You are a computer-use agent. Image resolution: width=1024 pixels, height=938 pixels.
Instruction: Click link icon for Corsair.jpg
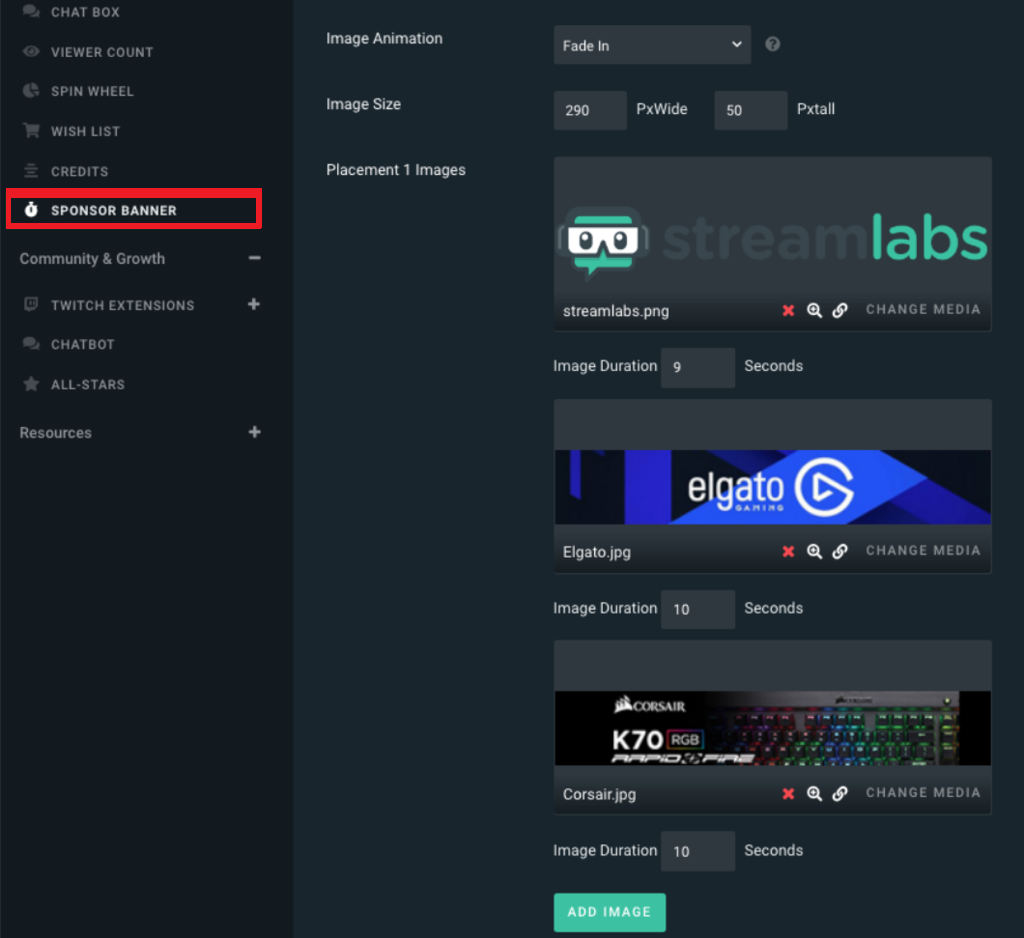[840, 793]
